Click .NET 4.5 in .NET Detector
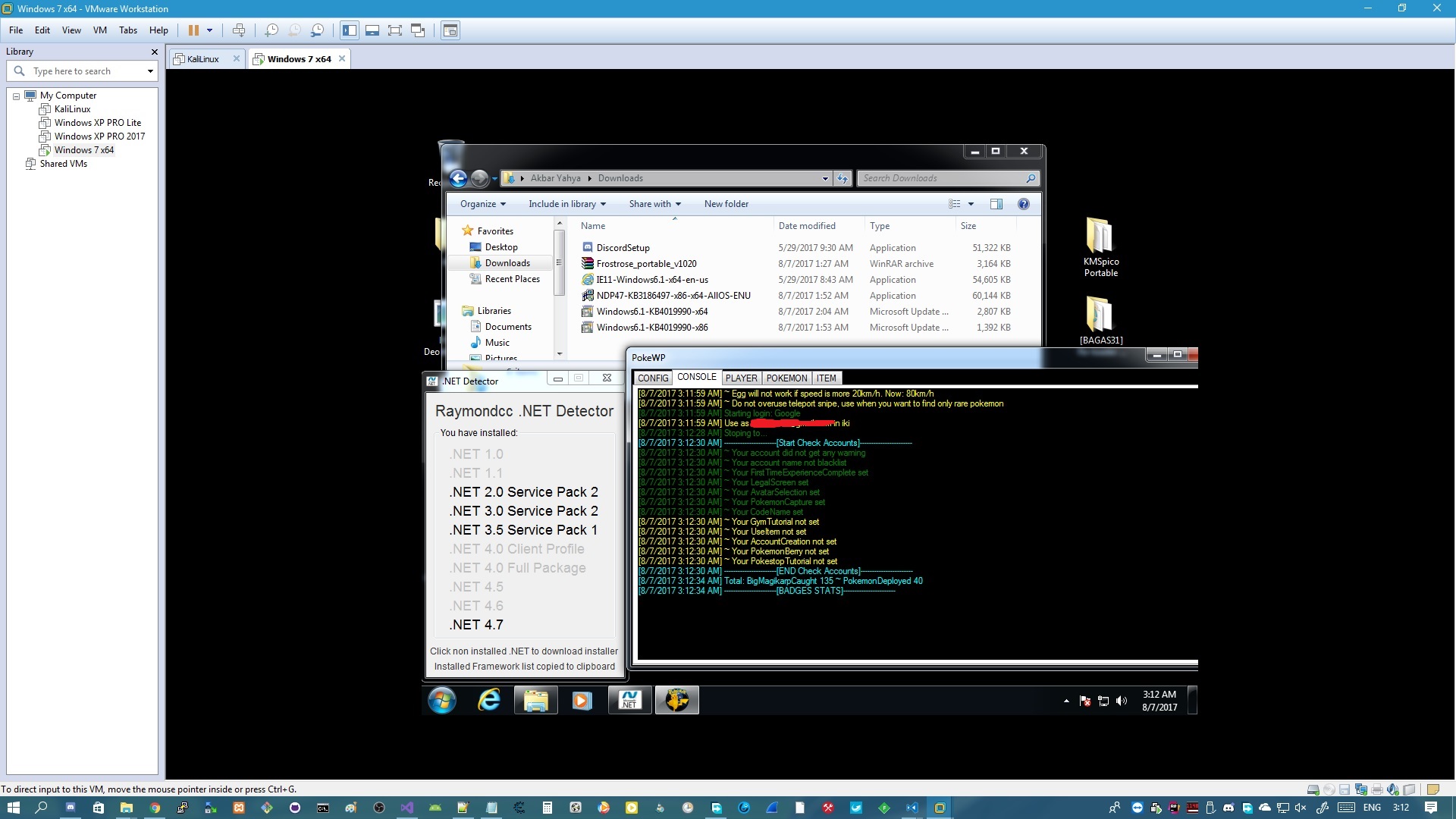The height and width of the screenshot is (819, 1456). pos(476,587)
